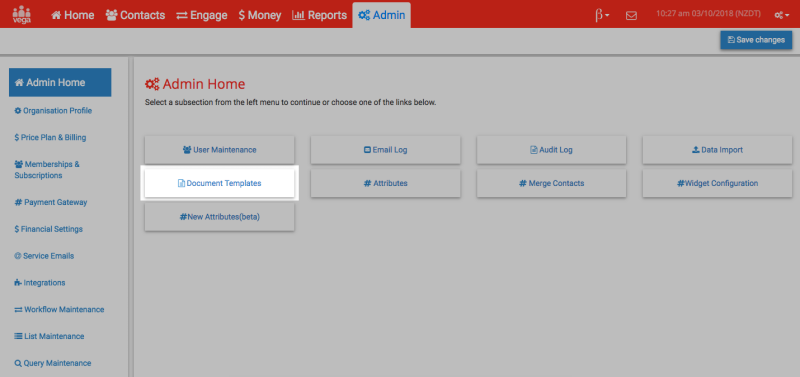800x377 pixels.
Task: Go to the Money tab
Action: (260, 15)
